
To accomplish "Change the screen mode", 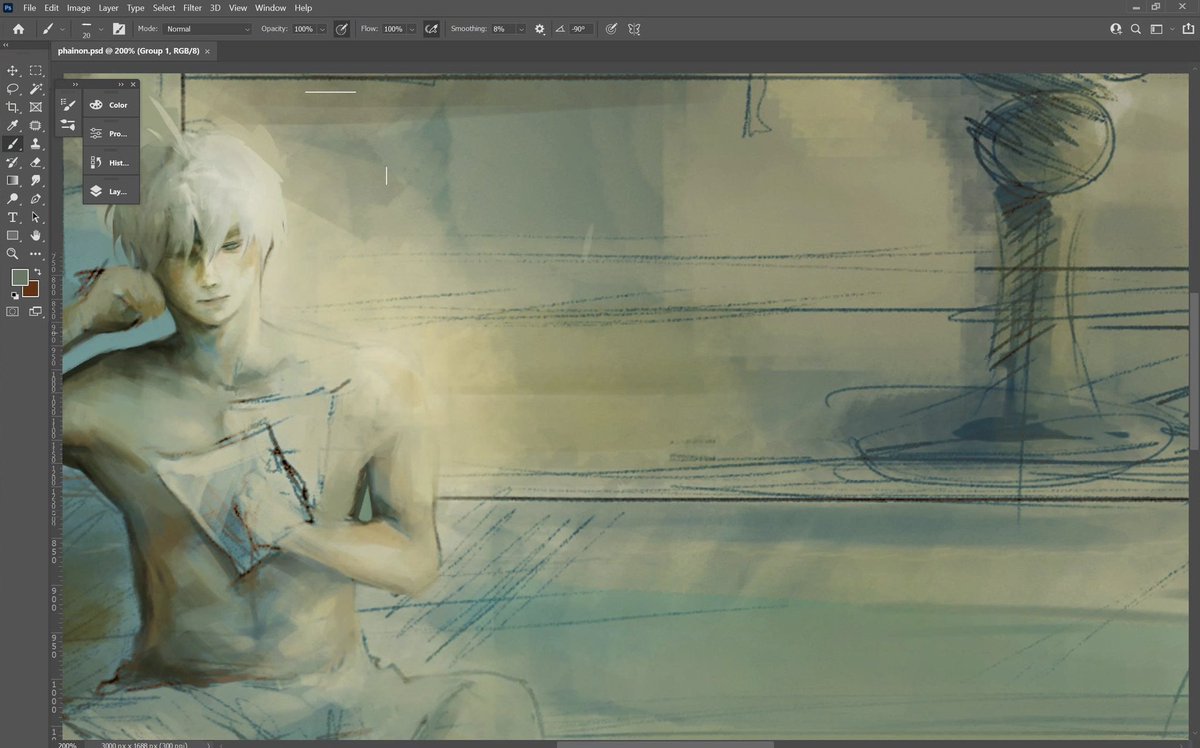I will (x=36, y=311).
